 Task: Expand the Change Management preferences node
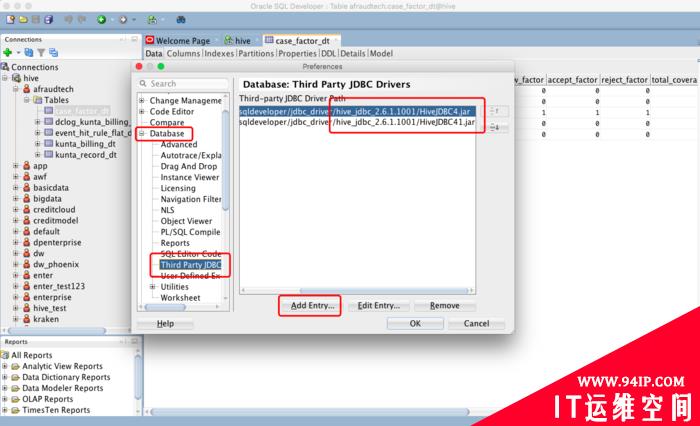(142, 100)
